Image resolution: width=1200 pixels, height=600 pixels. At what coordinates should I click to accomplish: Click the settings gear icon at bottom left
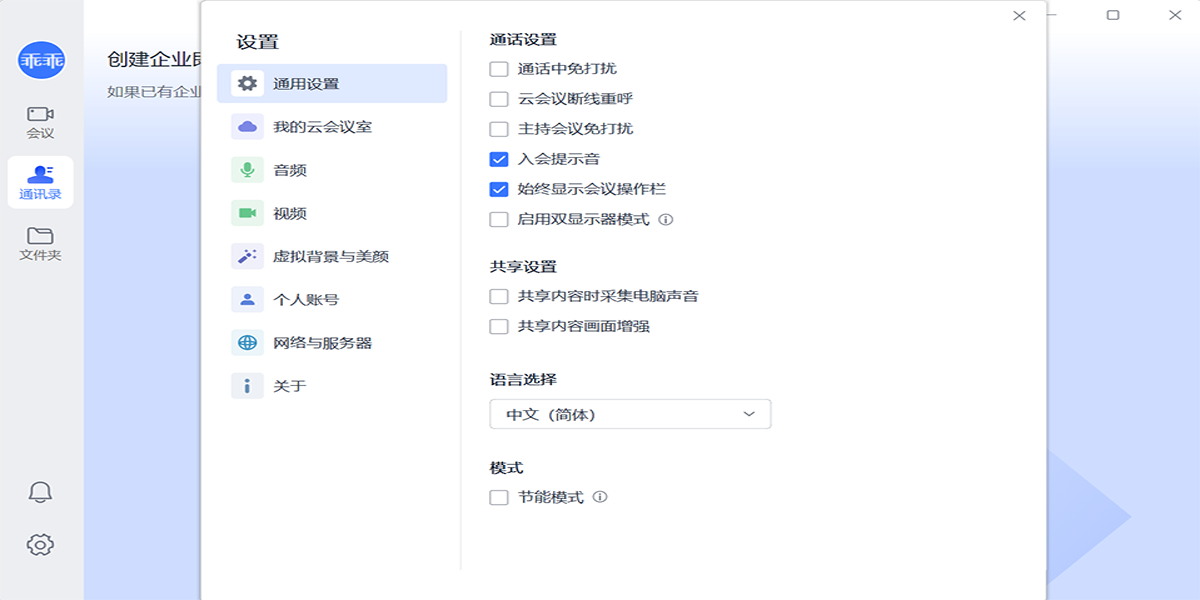click(40, 544)
